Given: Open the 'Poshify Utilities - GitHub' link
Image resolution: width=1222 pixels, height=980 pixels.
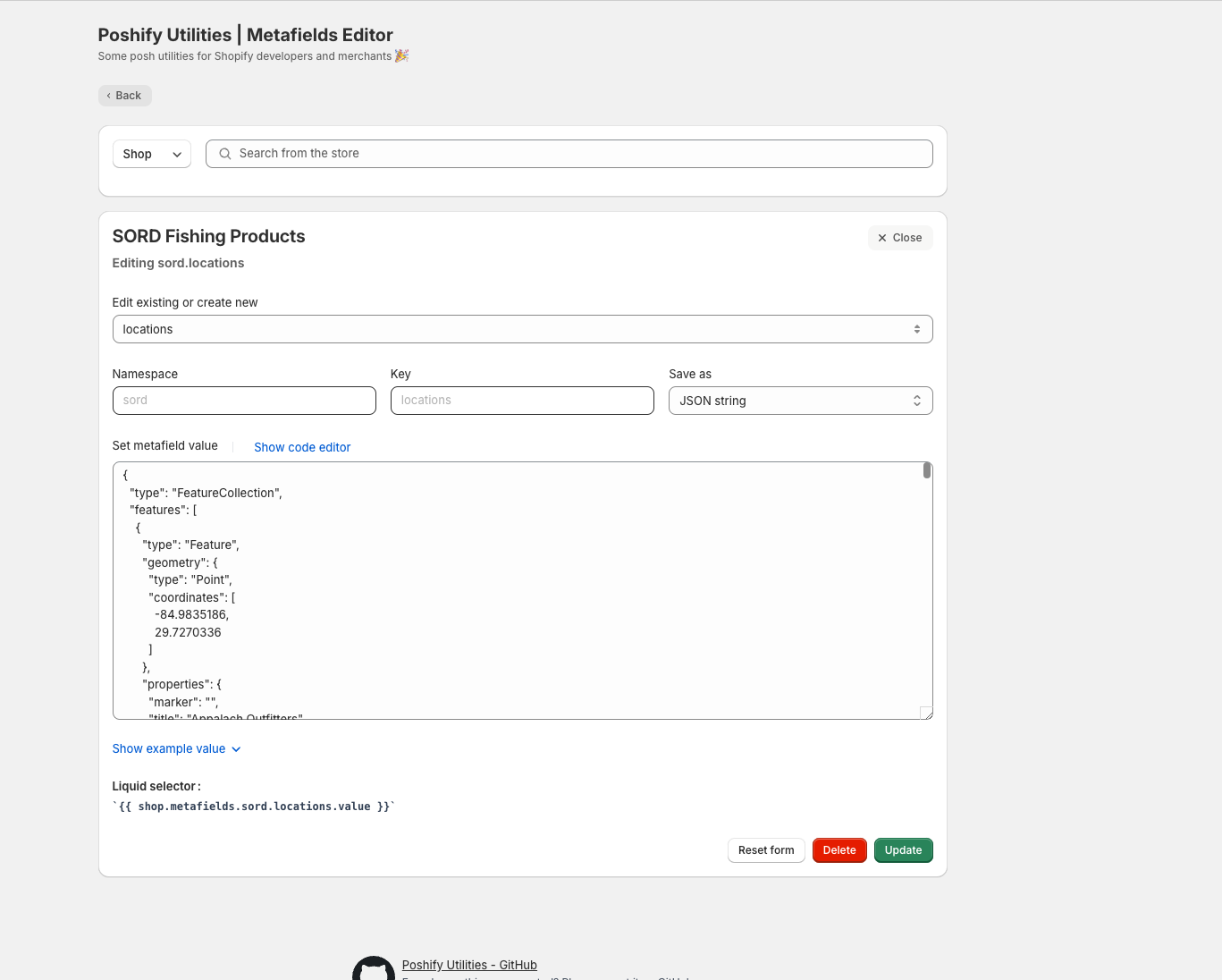Looking at the screenshot, I should click(469, 965).
